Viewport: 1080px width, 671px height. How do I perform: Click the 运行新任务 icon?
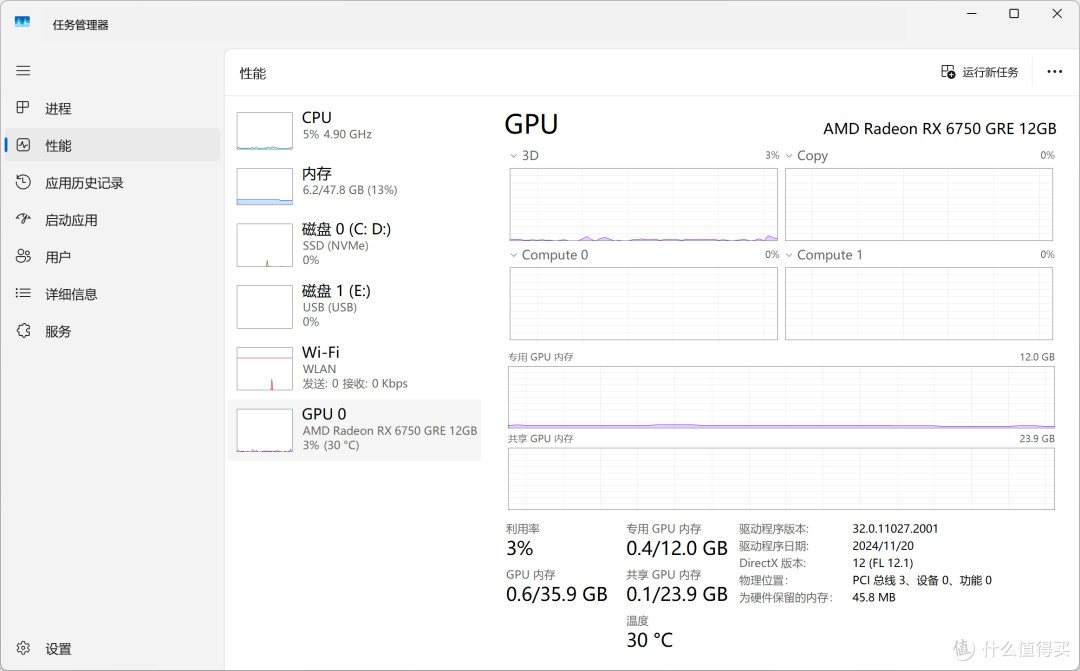coord(948,72)
